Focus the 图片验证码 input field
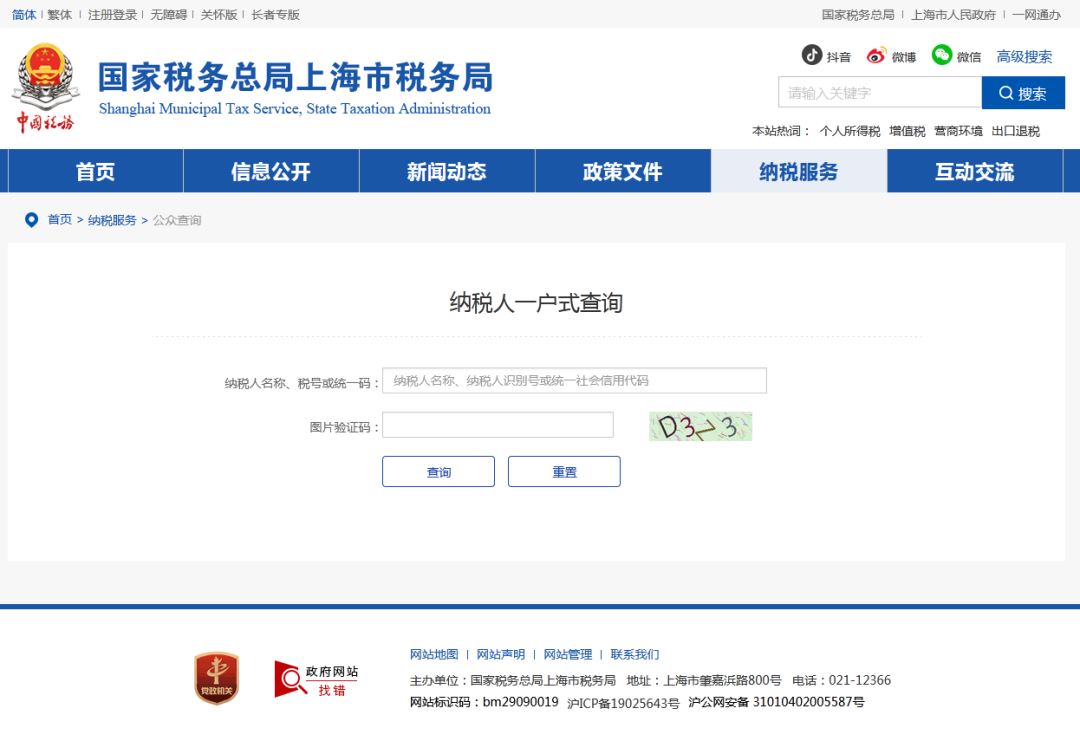The width and height of the screenshot is (1080, 754). (x=498, y=425)
